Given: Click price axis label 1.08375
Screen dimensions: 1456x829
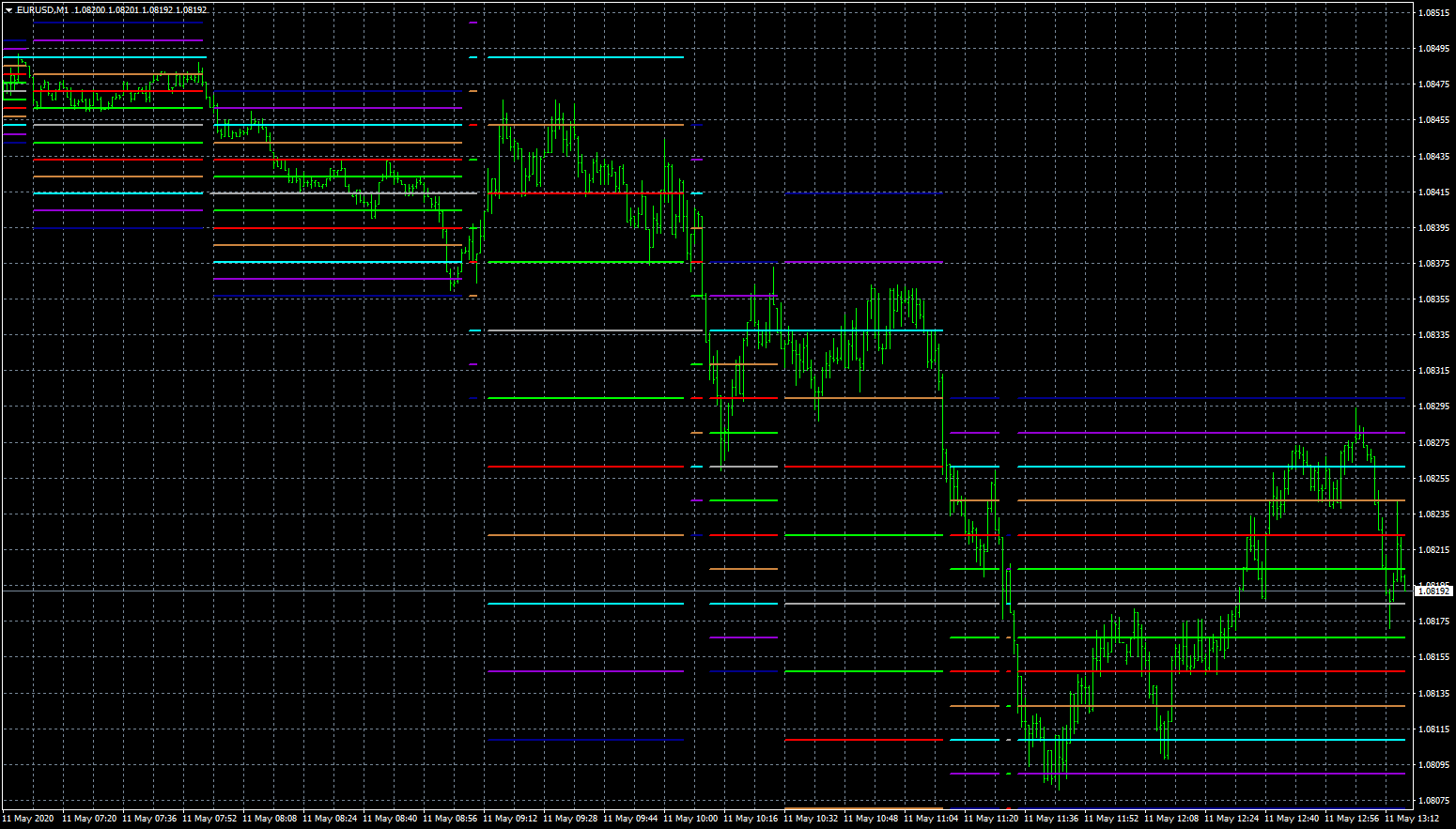Looking at the screenshot, I should (x=1433, y=264).
